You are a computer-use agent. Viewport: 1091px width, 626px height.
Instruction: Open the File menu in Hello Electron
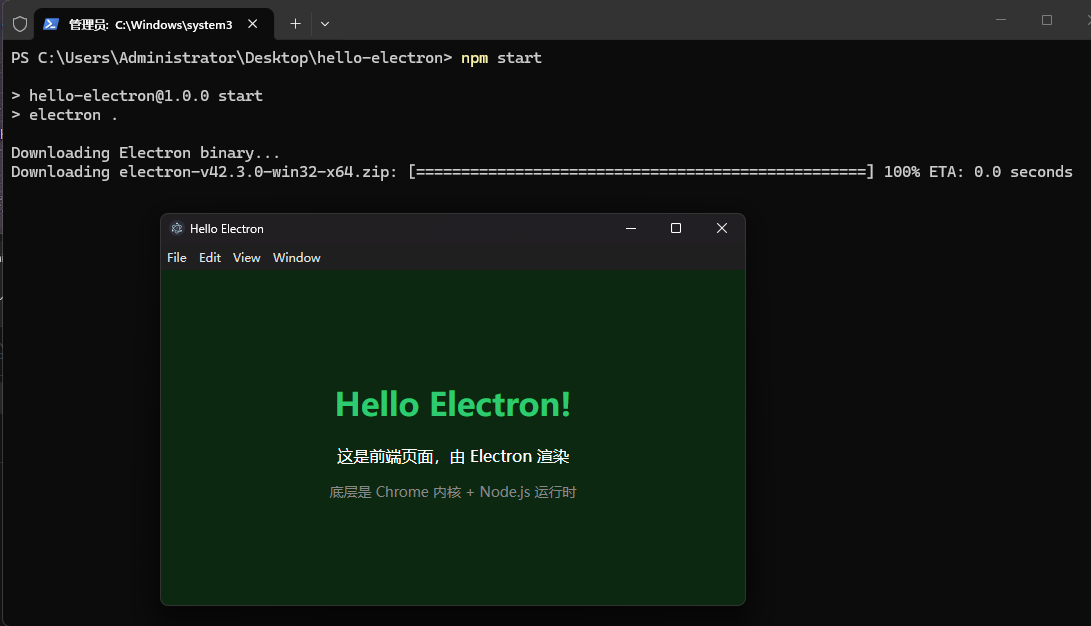(177, 257)
